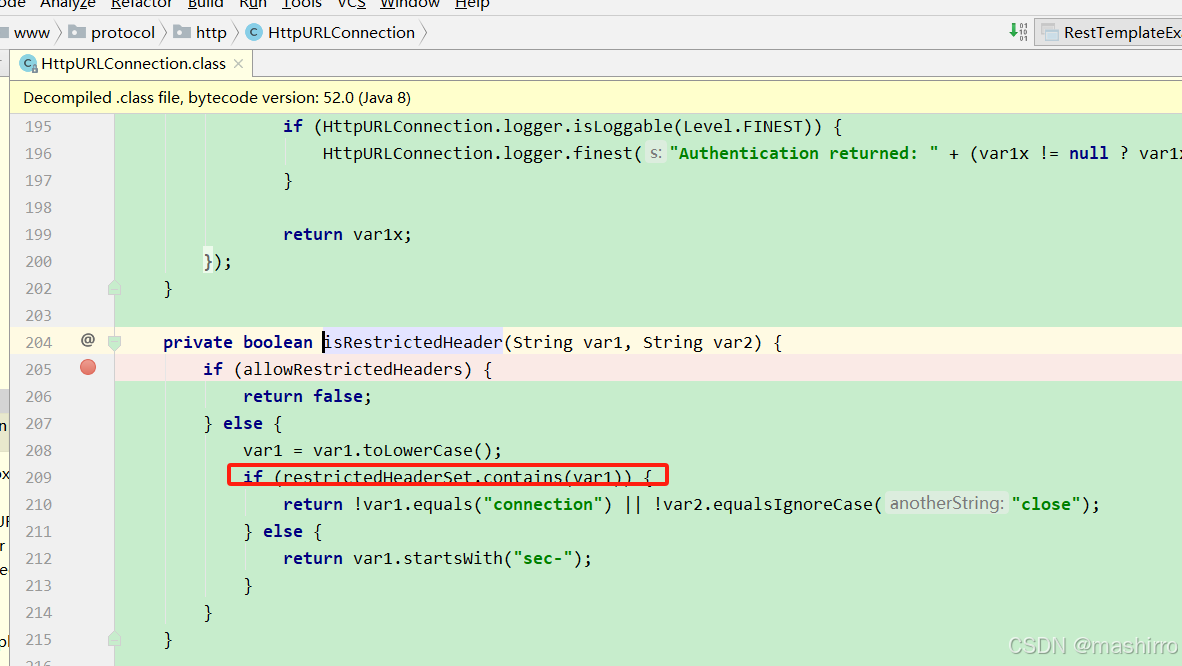Click the isRestrictedHeader method name

pos(412,342)
